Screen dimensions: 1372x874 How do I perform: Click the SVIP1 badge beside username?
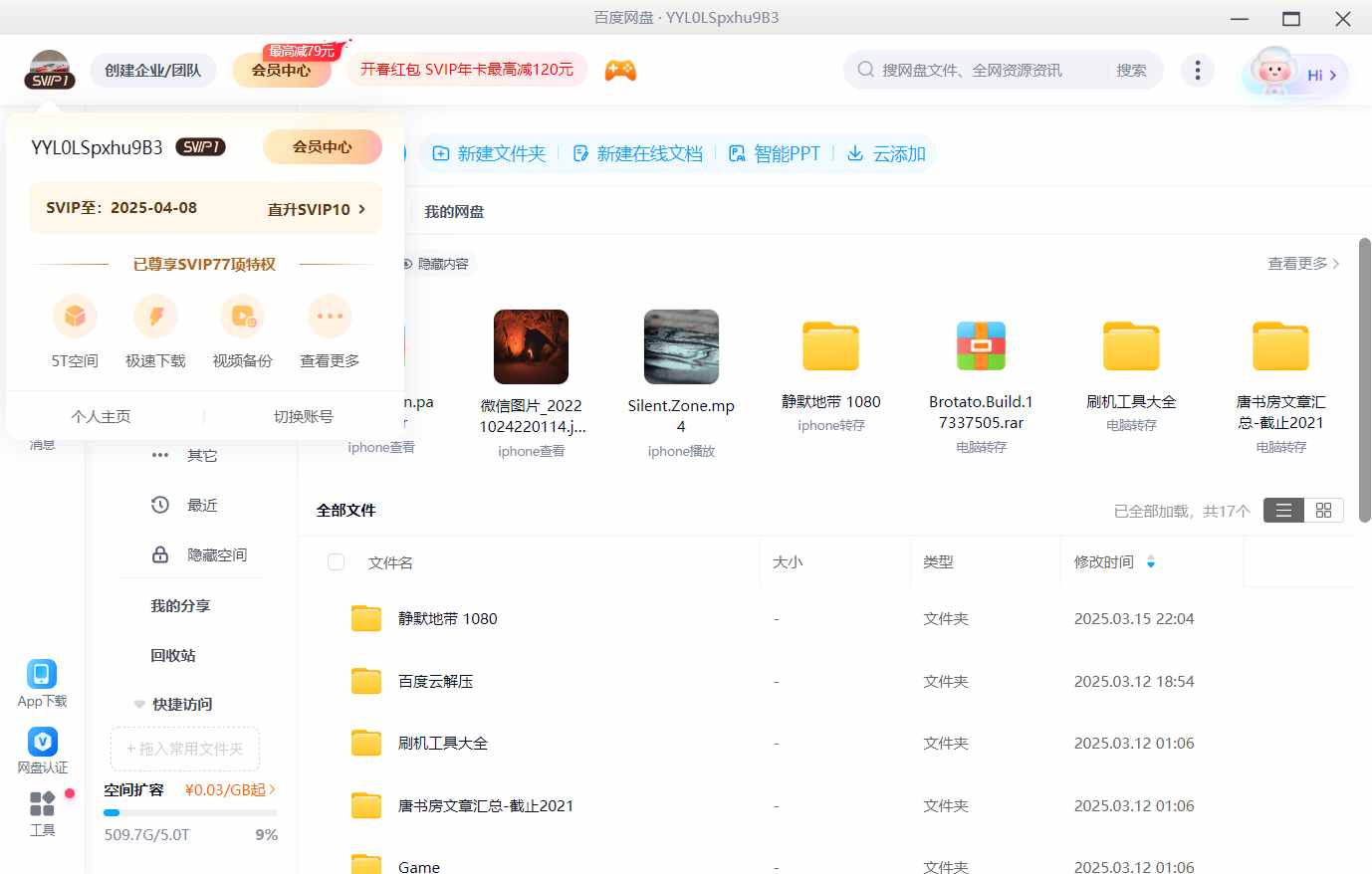click(x=200, y=147)
